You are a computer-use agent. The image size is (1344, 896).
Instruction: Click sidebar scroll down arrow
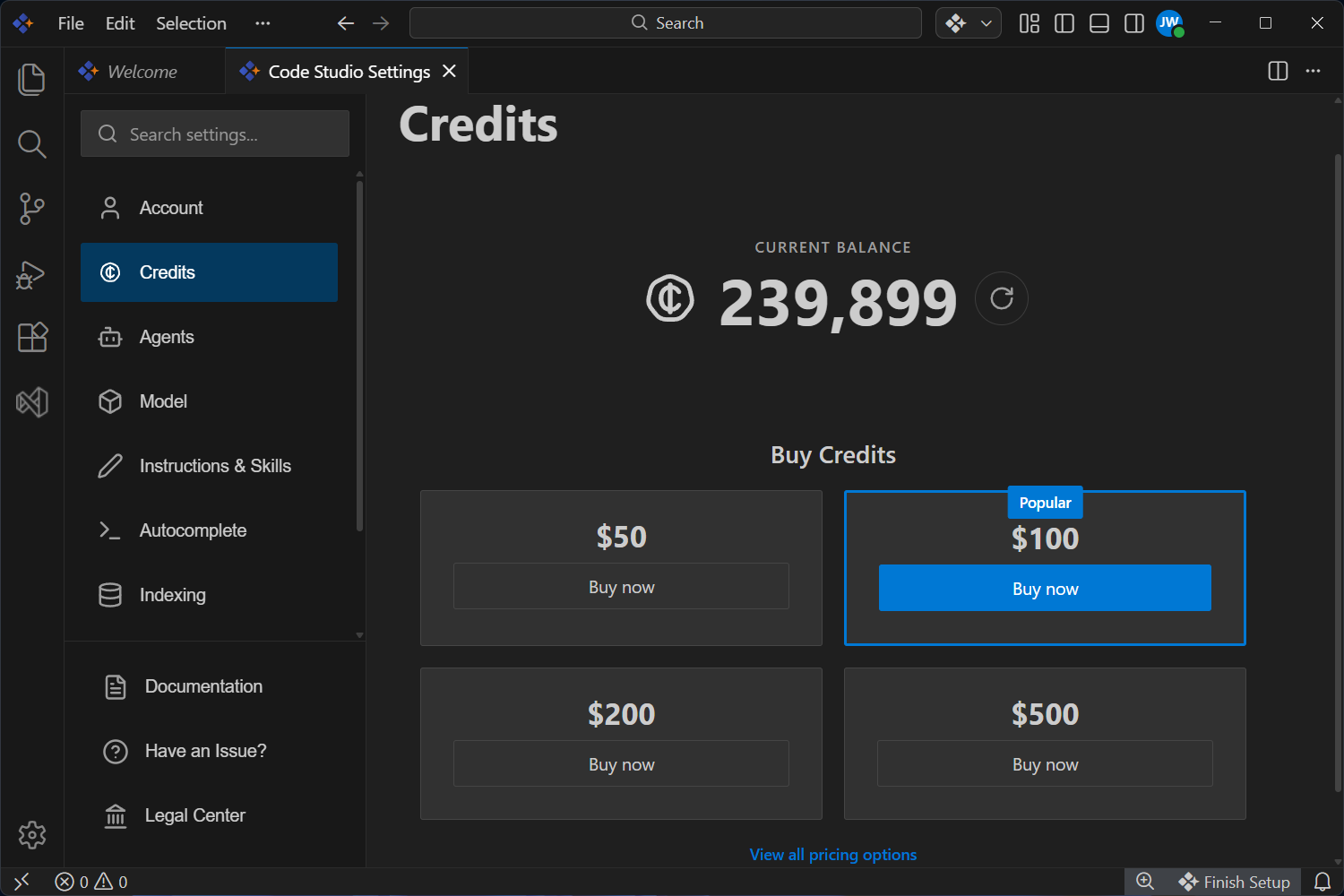pos(359,634)
